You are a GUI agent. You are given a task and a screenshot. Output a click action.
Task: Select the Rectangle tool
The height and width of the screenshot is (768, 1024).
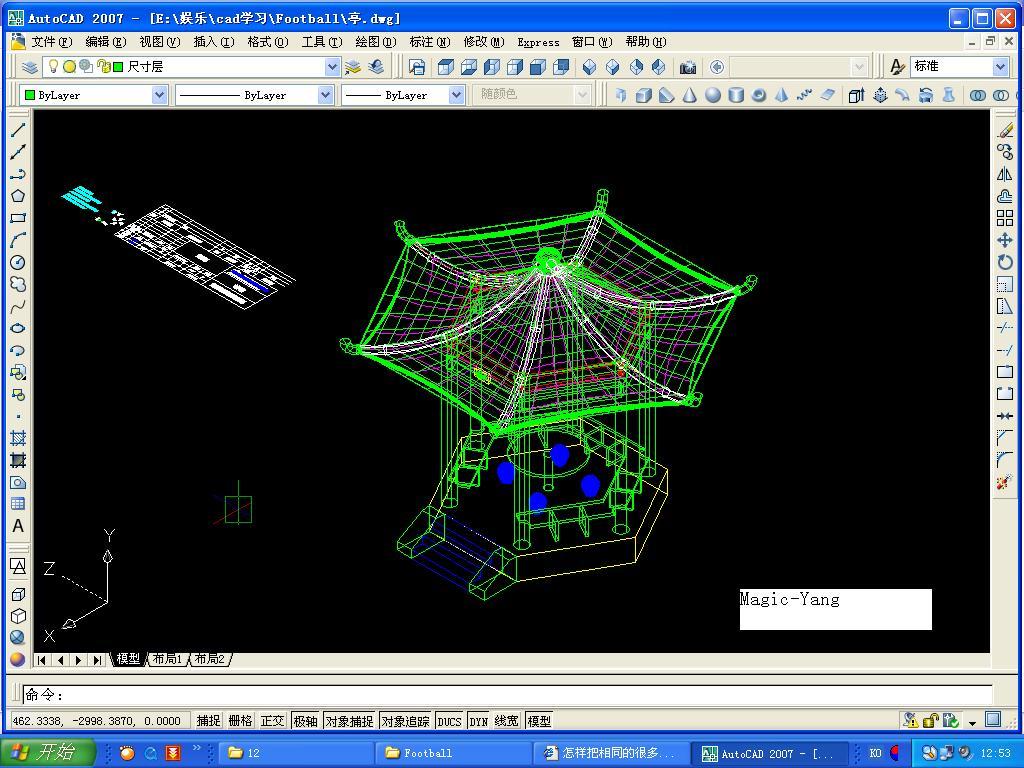tap(18, 218)
